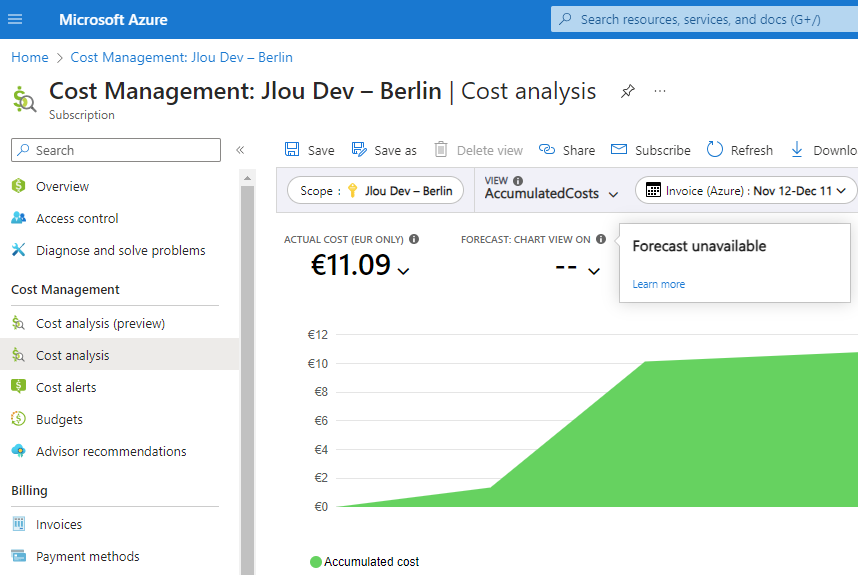Click sidebar scrollbar up arrow
Image resolution: width=858 pixels, height=575 pixels.
[x=247, y=178]
